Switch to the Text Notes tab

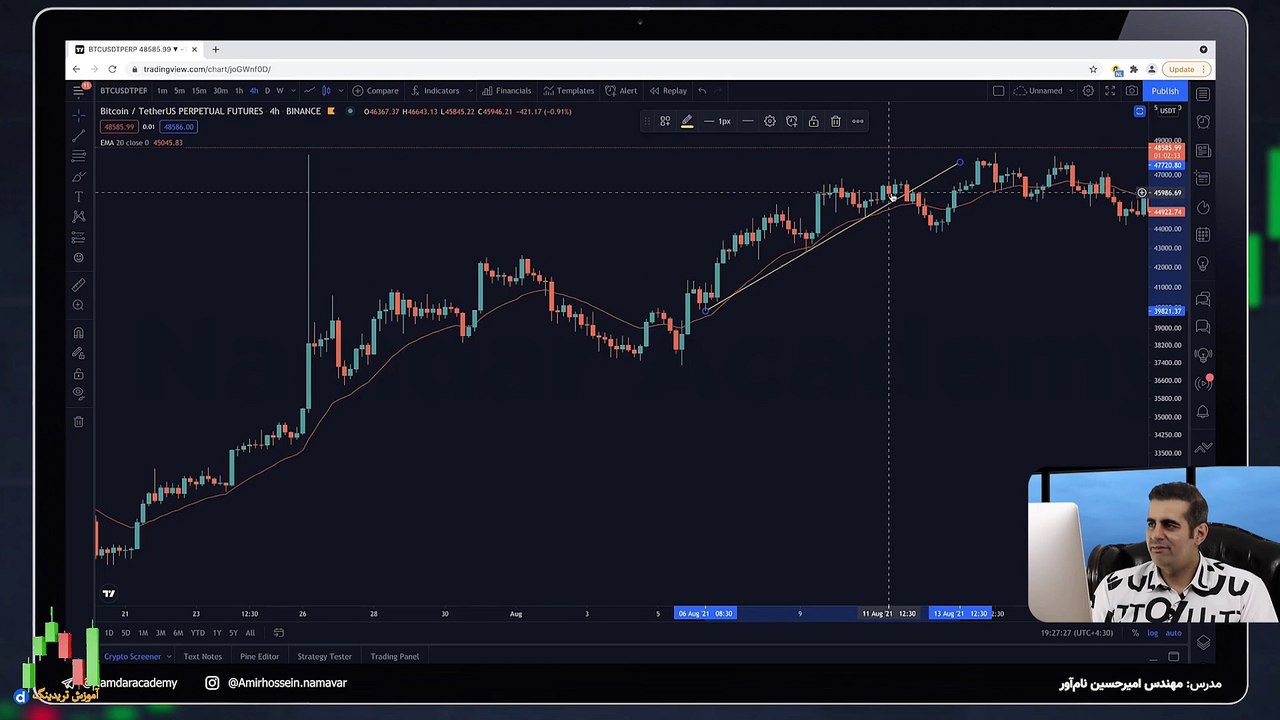[x=203, y=657]
